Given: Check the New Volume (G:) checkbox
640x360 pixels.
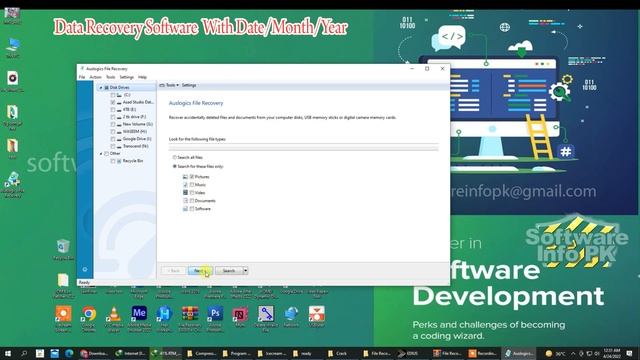Looking at the screenshot, I should pos(113,124).
